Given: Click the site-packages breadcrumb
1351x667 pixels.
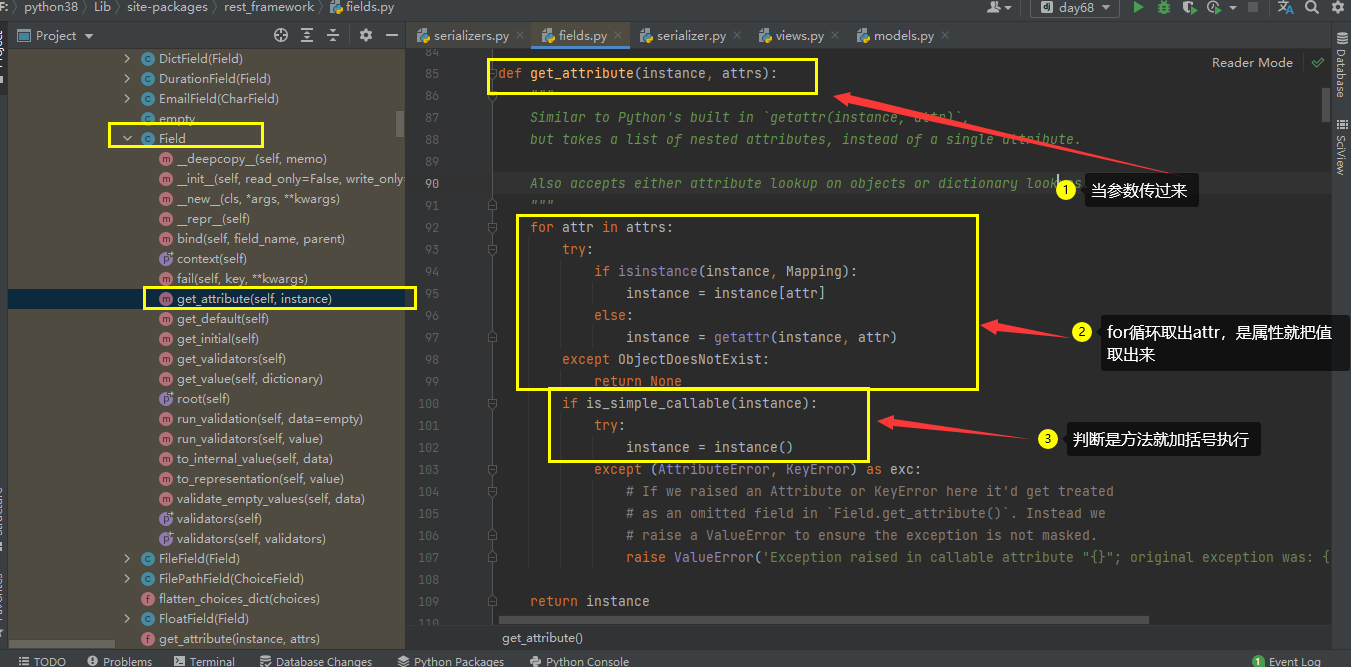Looking at the screenshot, I should (x=167, y=7).
